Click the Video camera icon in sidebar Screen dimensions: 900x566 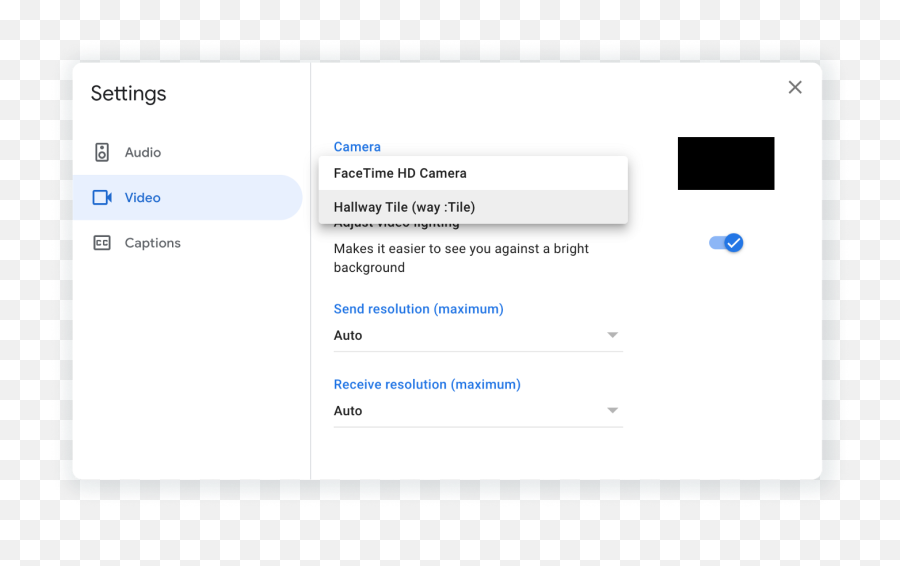[102, 198]
